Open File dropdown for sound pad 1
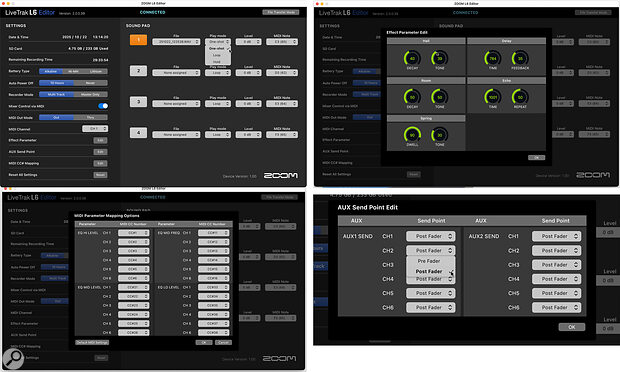 tap(176, 42)
